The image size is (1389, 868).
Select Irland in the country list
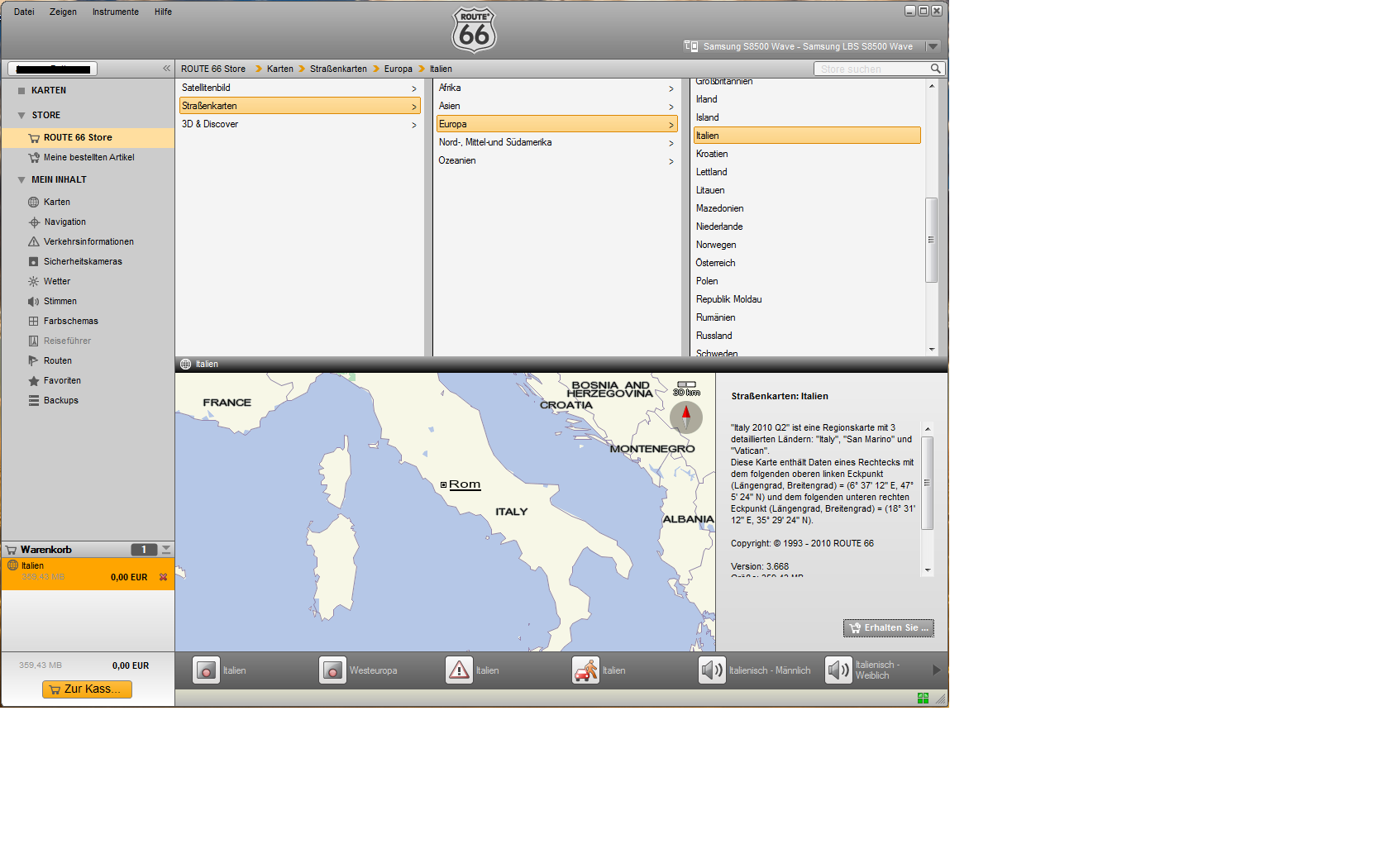(x=807, y=99)
